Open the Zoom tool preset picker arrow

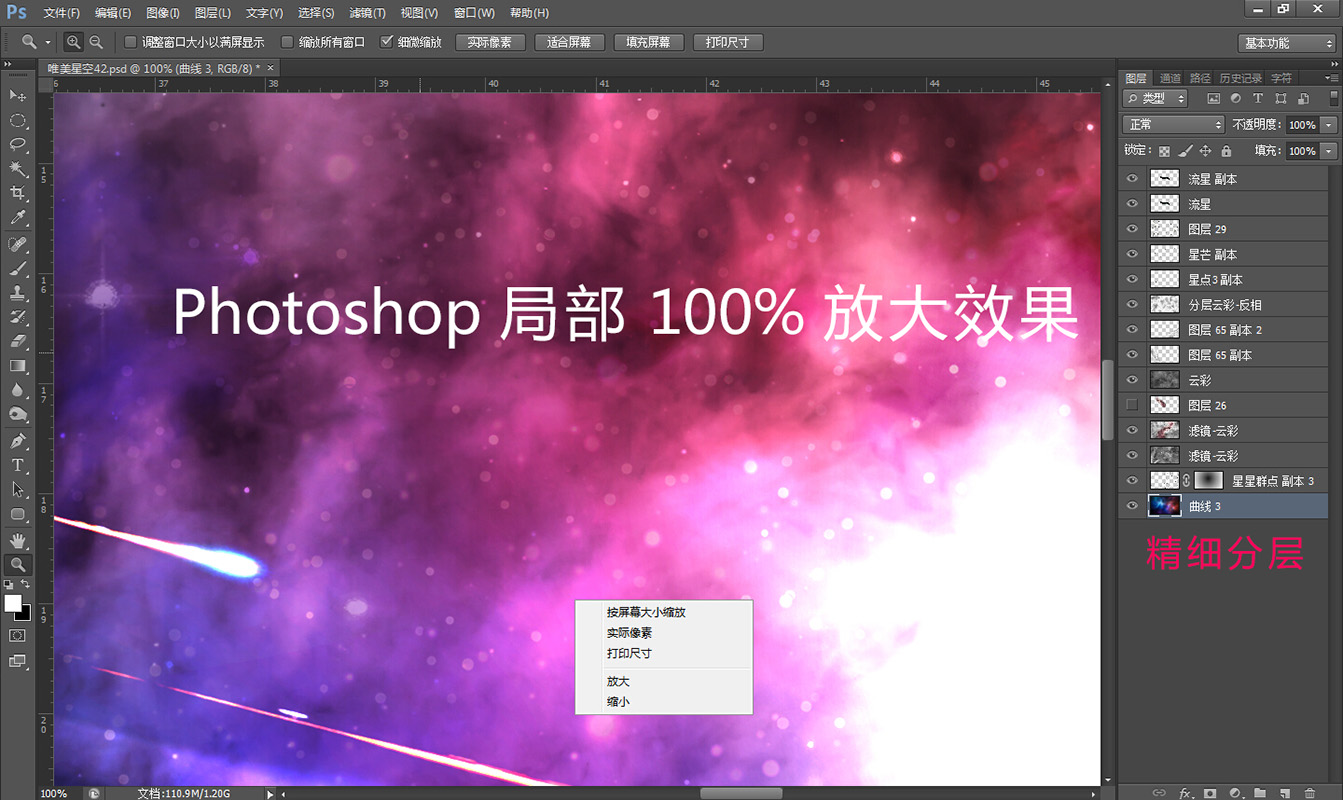(x=48, y=43)
